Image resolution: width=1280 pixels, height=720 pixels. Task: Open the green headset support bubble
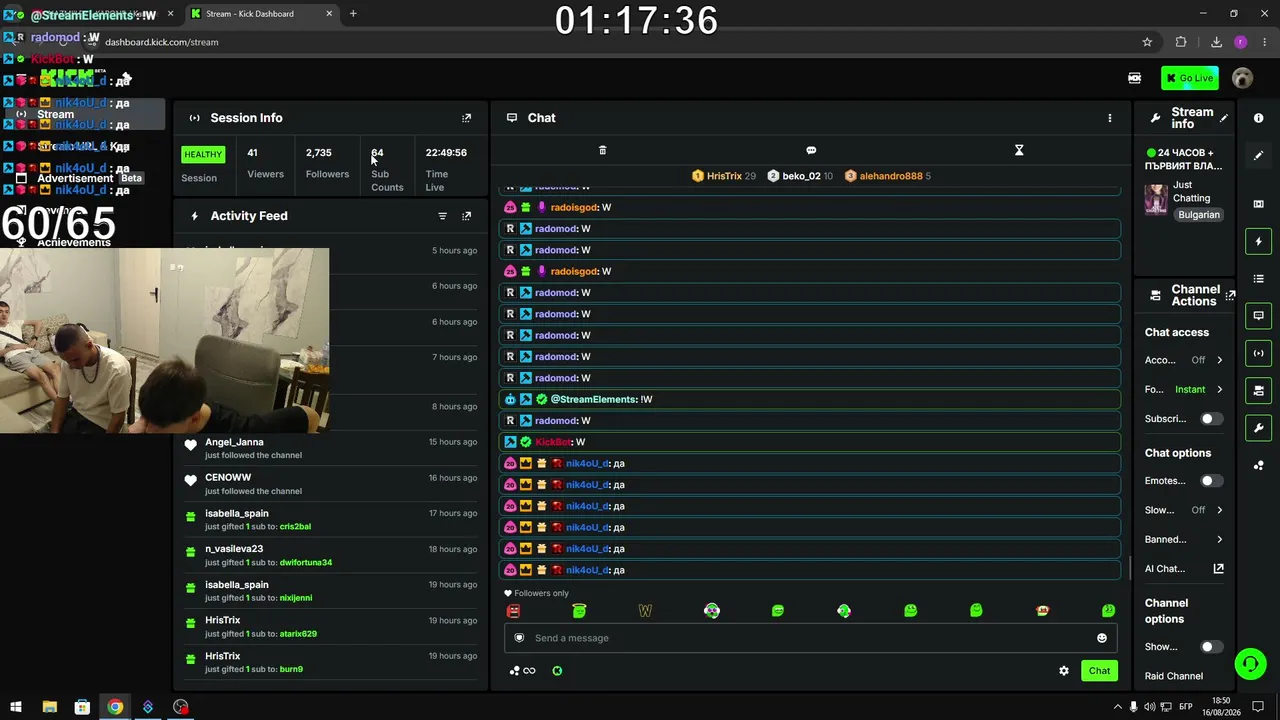[1249, 663]
